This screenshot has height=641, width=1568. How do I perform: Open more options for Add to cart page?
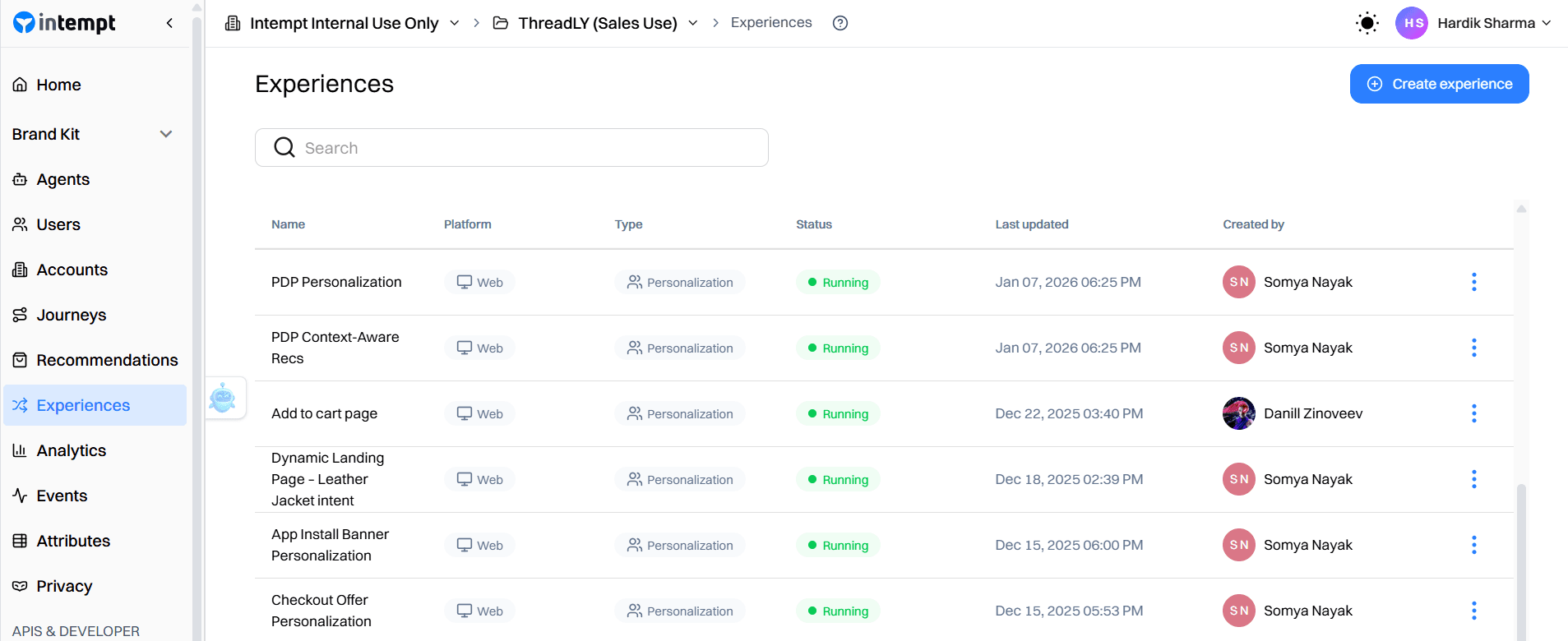[1473, 413]
